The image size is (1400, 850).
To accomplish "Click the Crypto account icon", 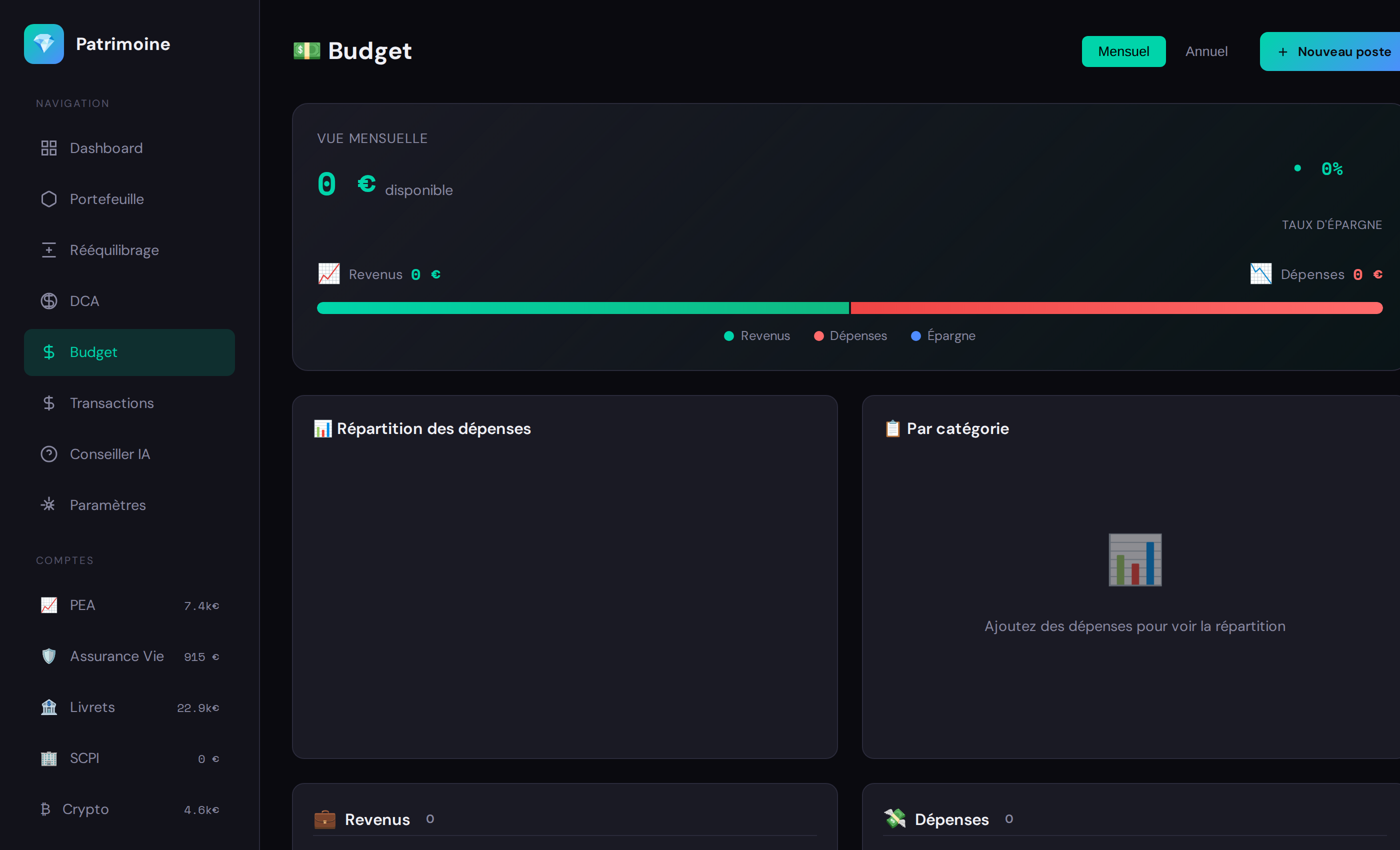I will point(46,809).
